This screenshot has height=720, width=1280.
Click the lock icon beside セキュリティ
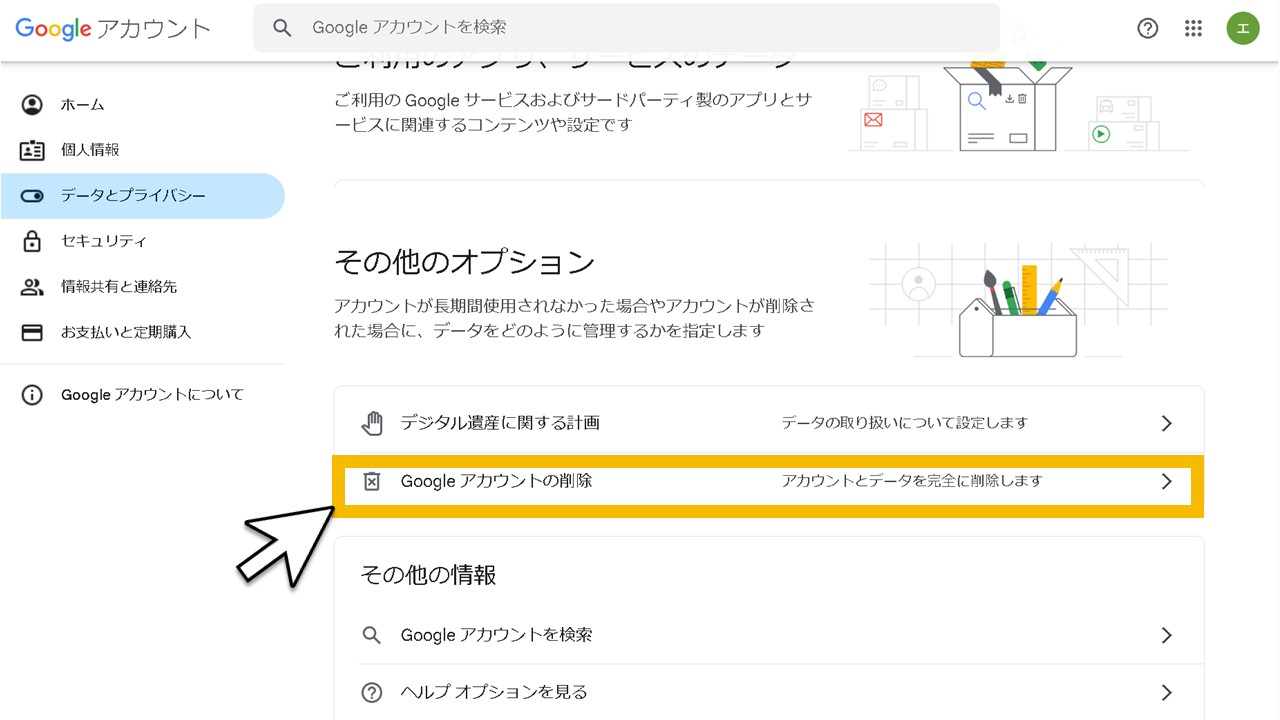coord(31,241)
